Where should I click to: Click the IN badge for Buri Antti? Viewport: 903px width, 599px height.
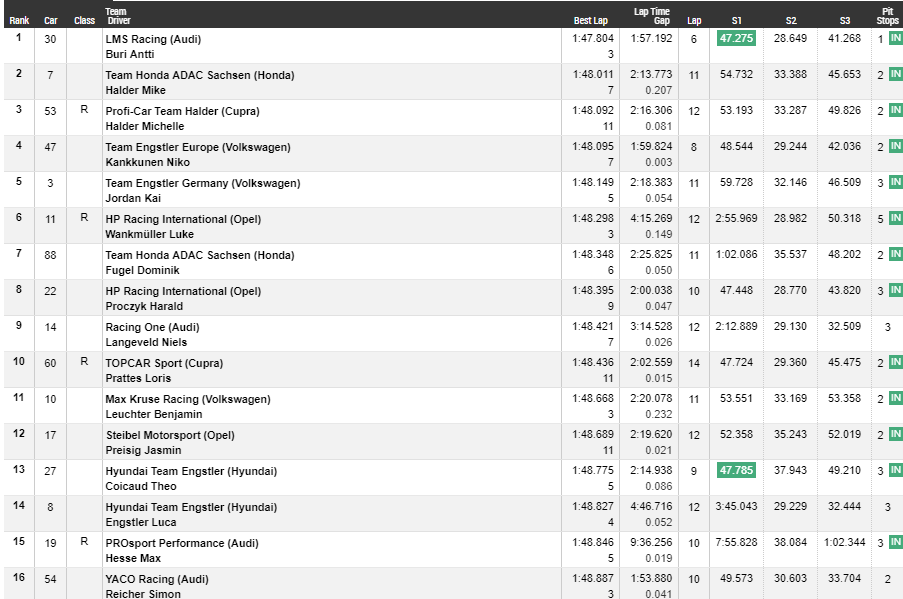pyautogui.click(x=896, y=38)
